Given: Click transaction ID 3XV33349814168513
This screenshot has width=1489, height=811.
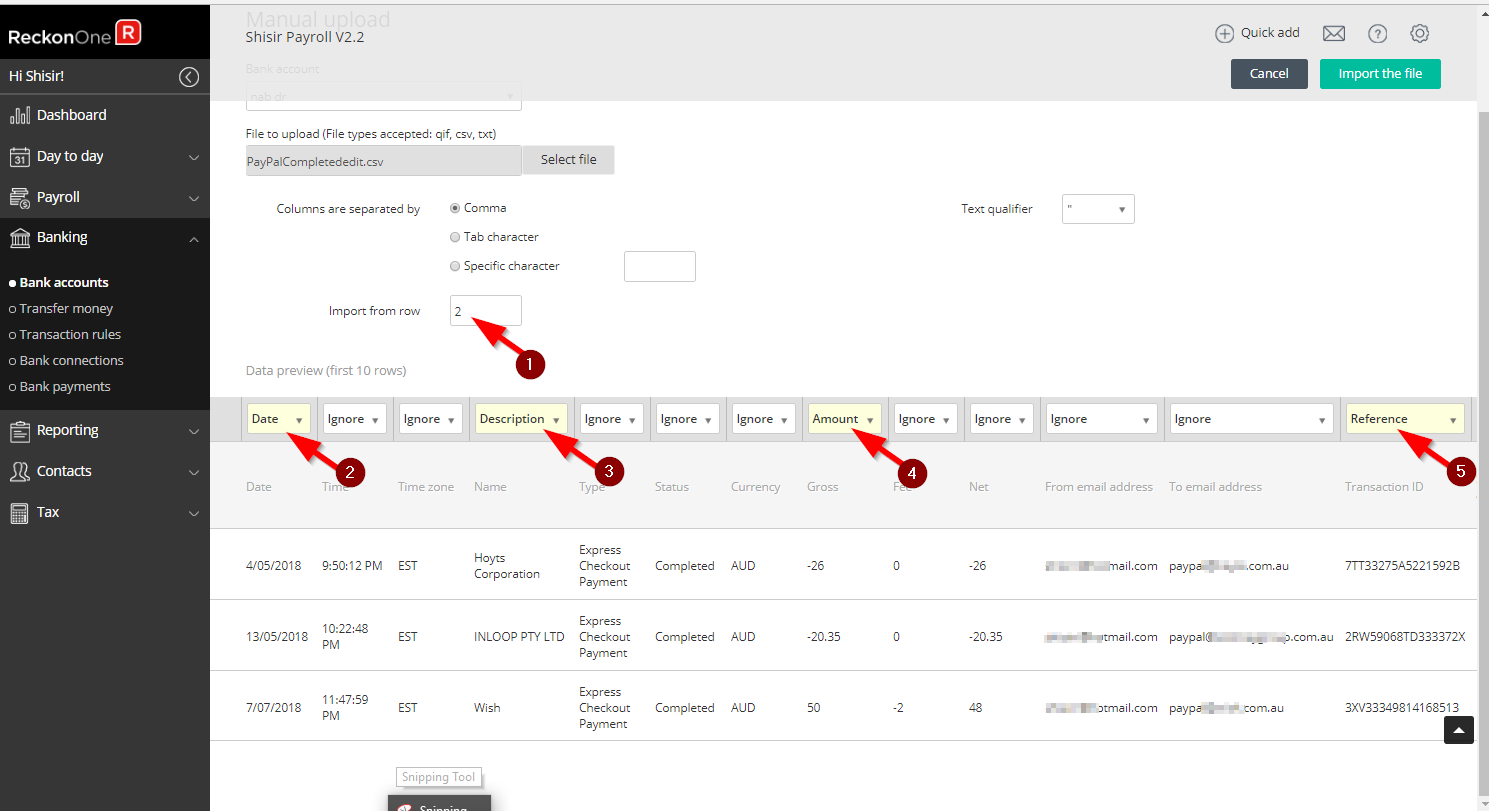Looking at the screenshot, I should pos(1402,708).
